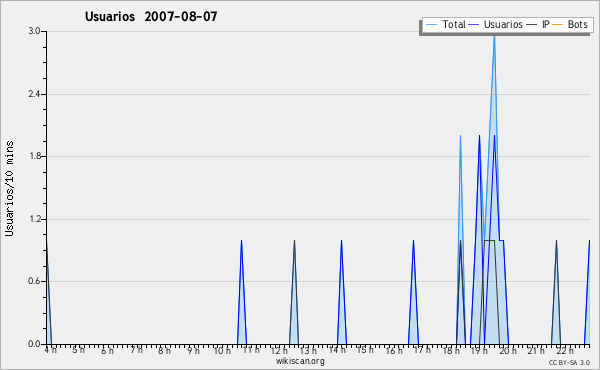Click the chart title 'Usuarios 2007-08-07'
Screen dimensions: 600x370
pos(151,16)
